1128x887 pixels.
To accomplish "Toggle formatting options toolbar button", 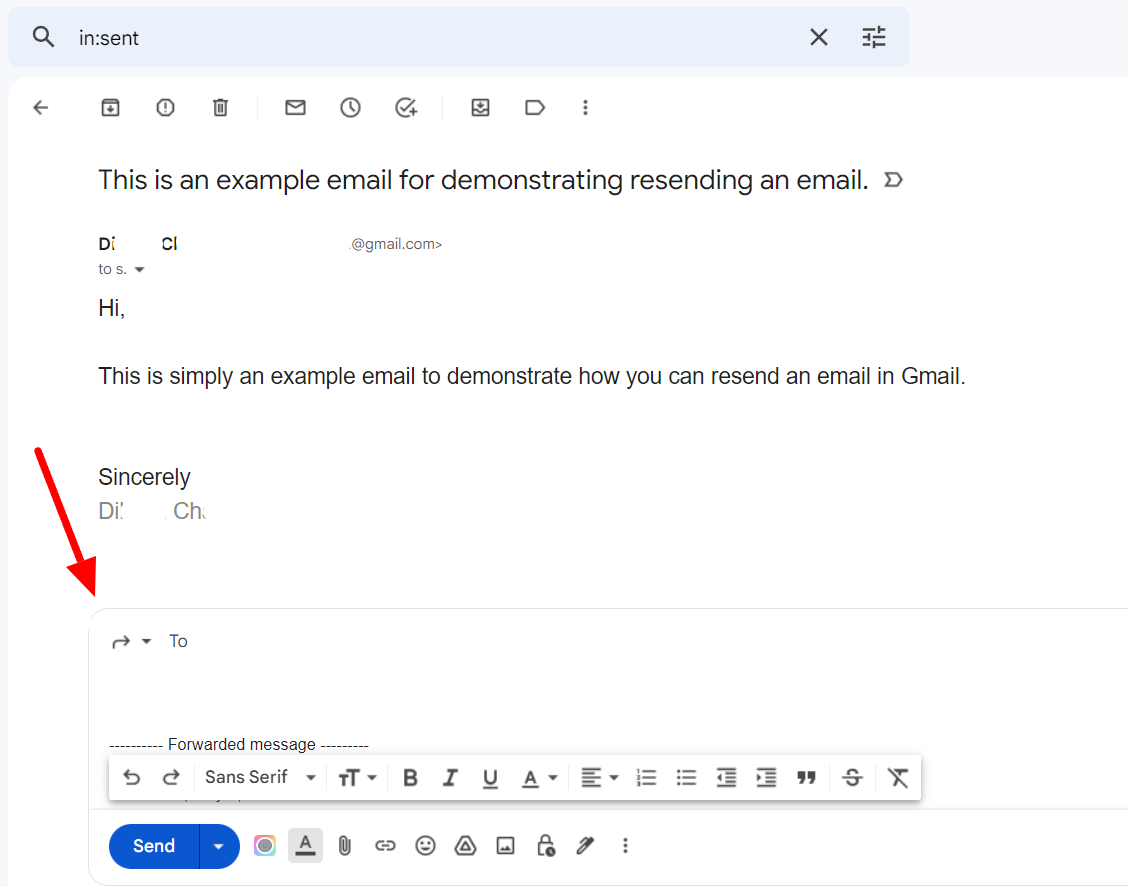I will tap(305, 845).
